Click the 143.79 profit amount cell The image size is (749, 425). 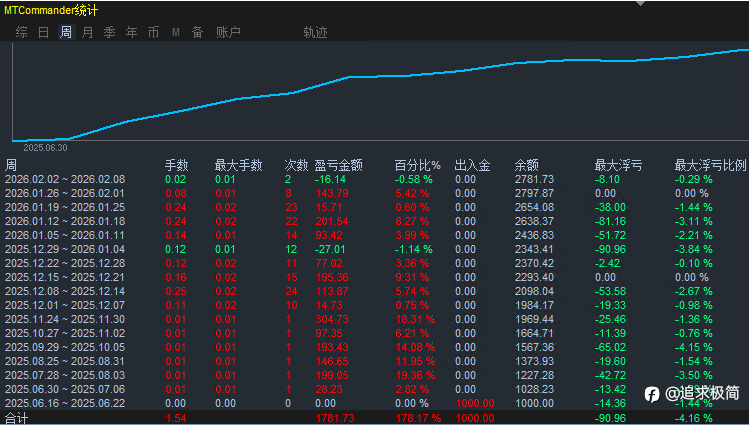(332, 193)
